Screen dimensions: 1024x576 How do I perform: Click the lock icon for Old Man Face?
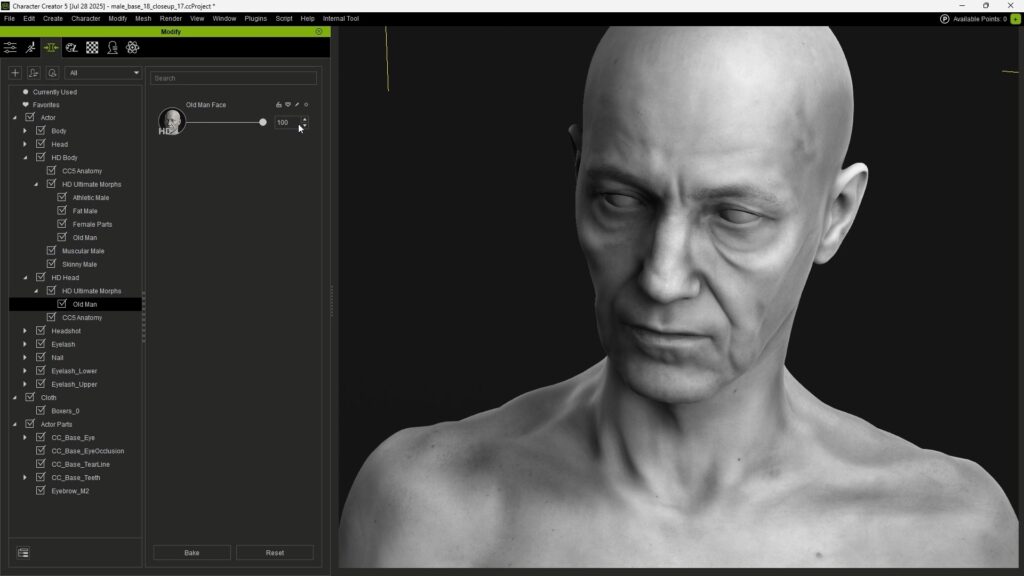click(279, 104)
